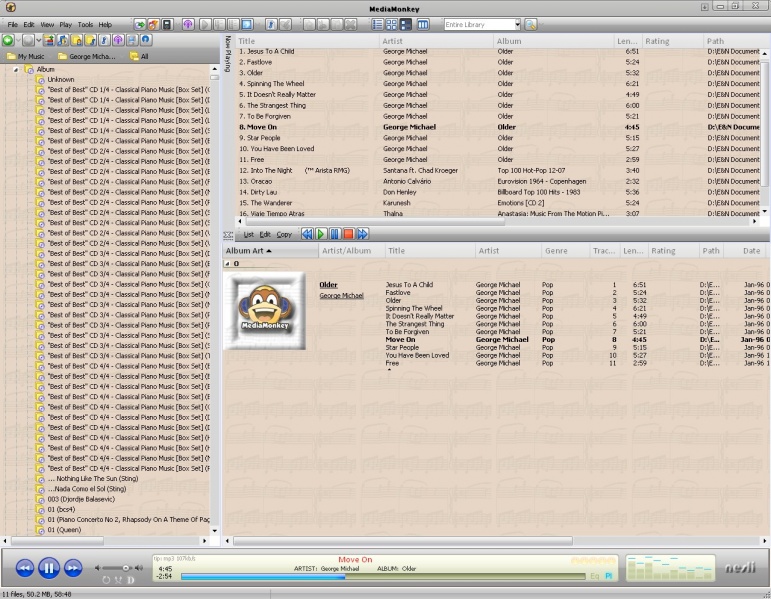Viewport: 771px width, 599px height.
Task: Collapse the Album tree node
Action: point(17,69)
